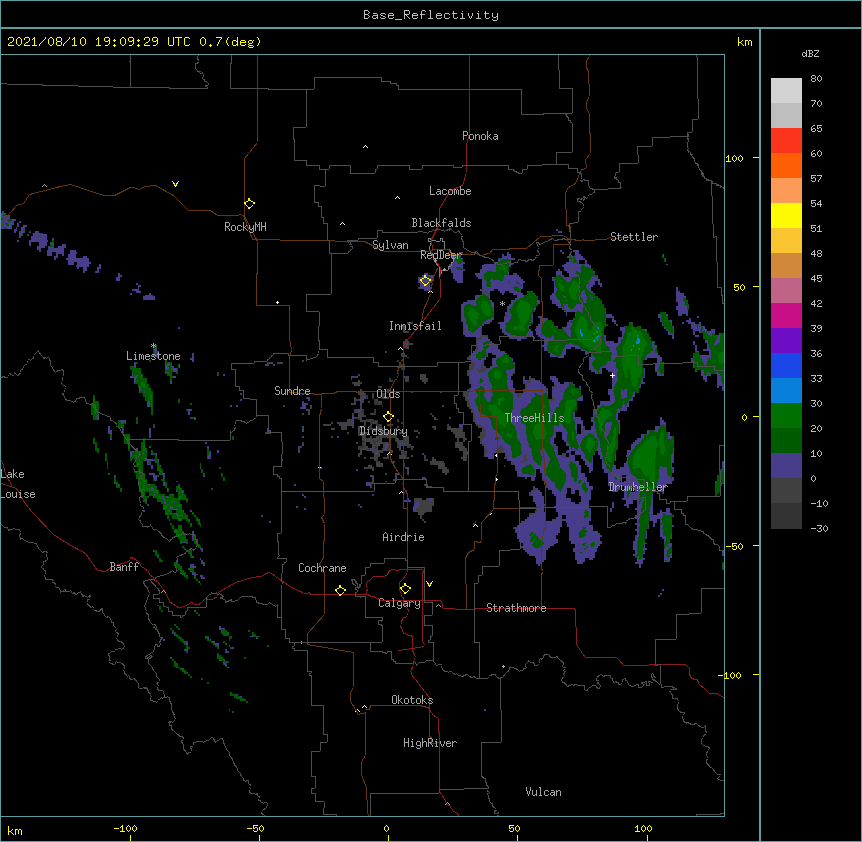Click the yellow V marker east of Calgary
862x842 pixels.
(x=429, y=584)
